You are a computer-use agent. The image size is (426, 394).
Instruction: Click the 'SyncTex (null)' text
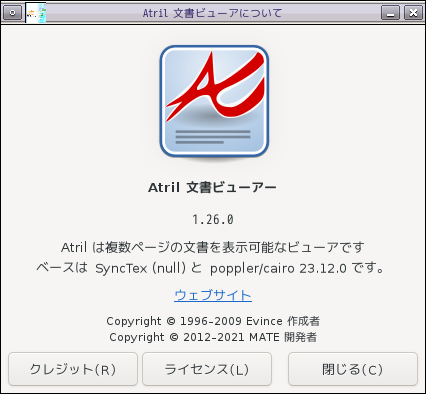click(x=140, y=268)
